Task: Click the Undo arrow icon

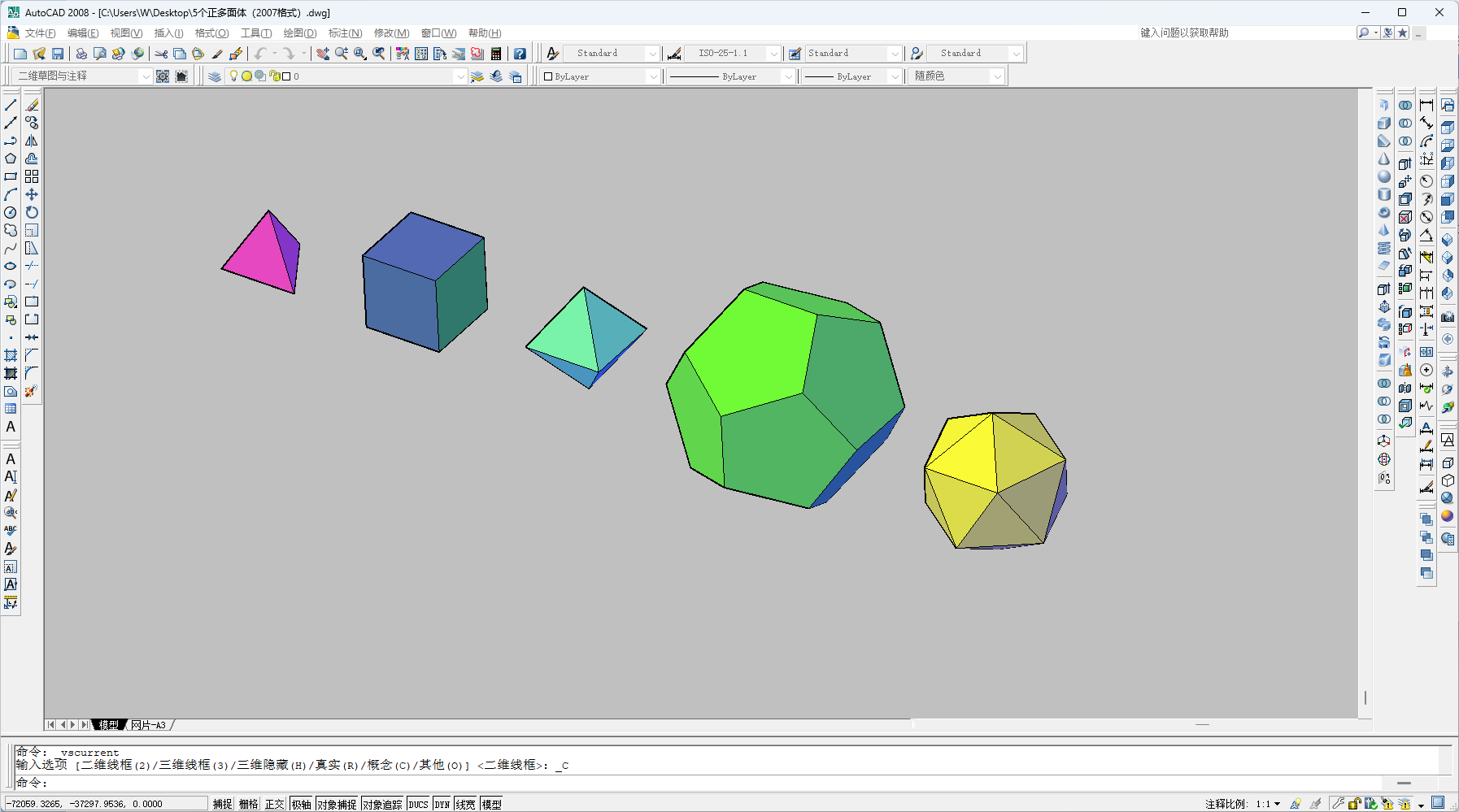Action: tap(260, 54)
